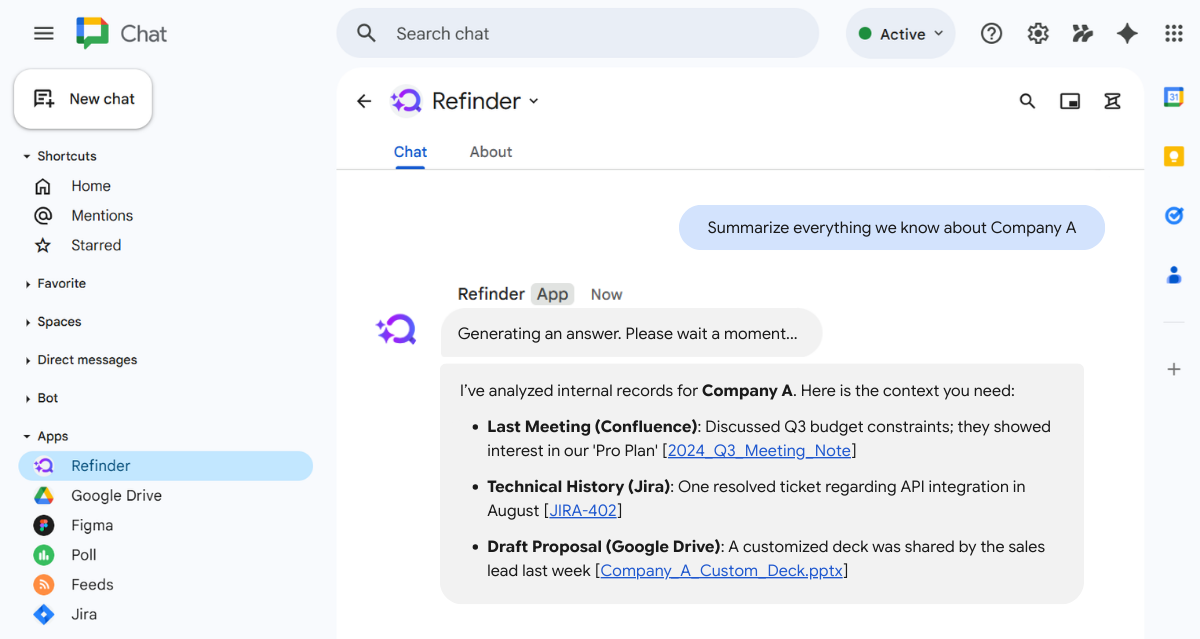Pop out the conversation into a new window
This screenshot has width=1200, height=639.
[x=1069, y=101]
